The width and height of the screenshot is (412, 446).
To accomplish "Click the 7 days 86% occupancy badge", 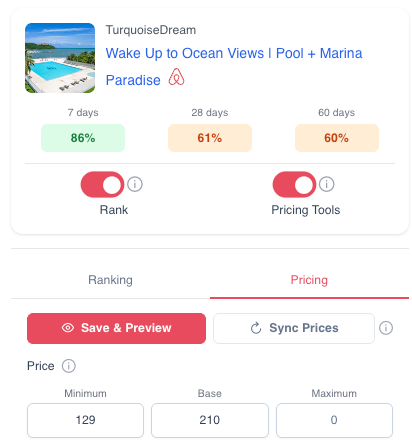I will pos(83,138).
